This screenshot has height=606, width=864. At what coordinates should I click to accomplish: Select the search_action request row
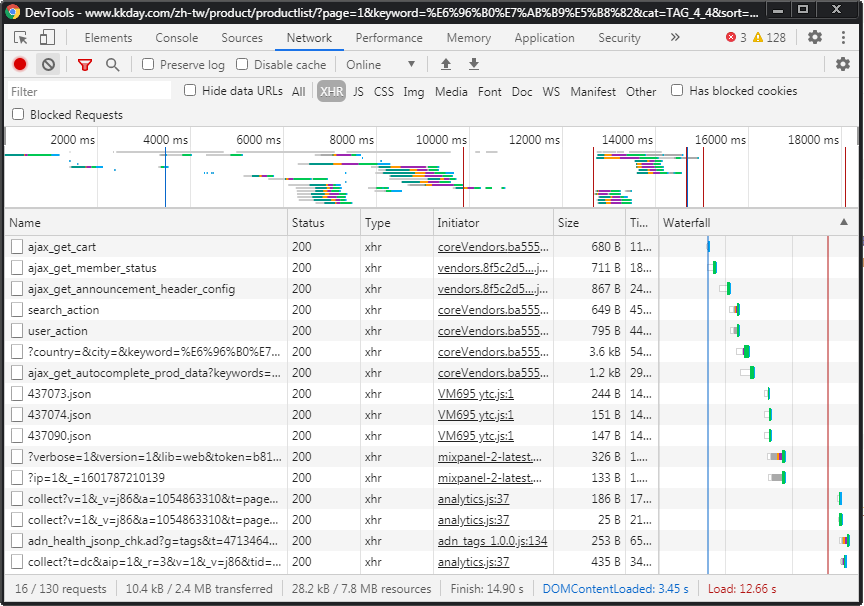[431, 310]
